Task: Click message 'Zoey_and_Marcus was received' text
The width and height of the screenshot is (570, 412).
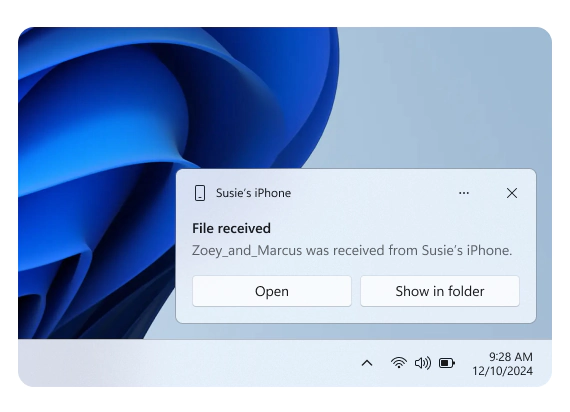Action: 352,251
